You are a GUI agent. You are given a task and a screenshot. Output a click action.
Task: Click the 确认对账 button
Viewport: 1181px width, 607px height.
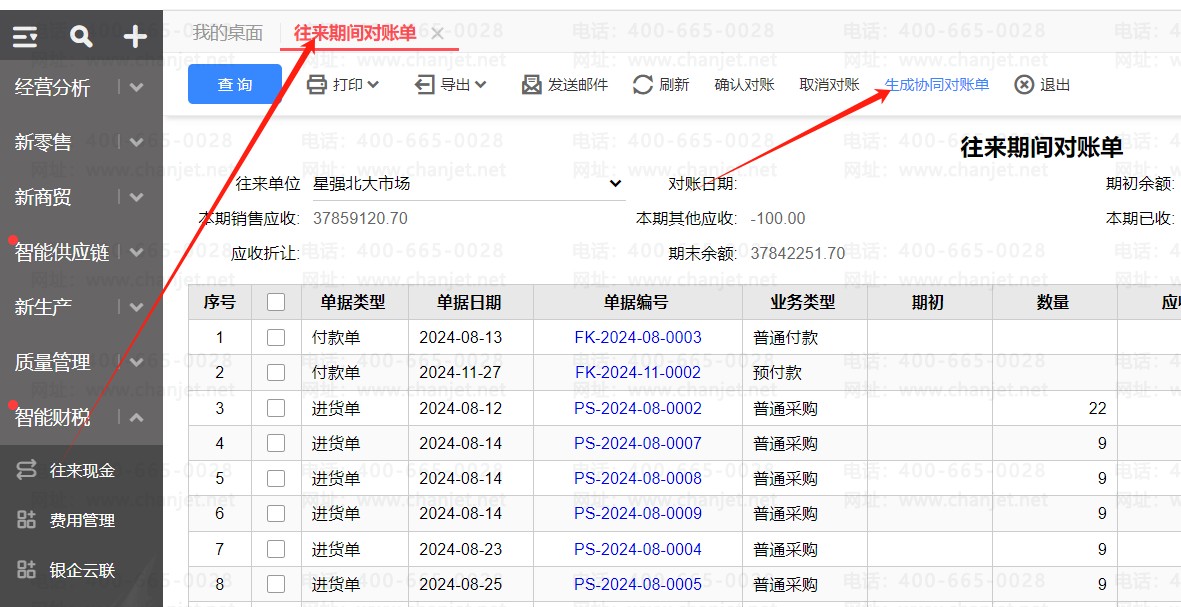(744, 85)
